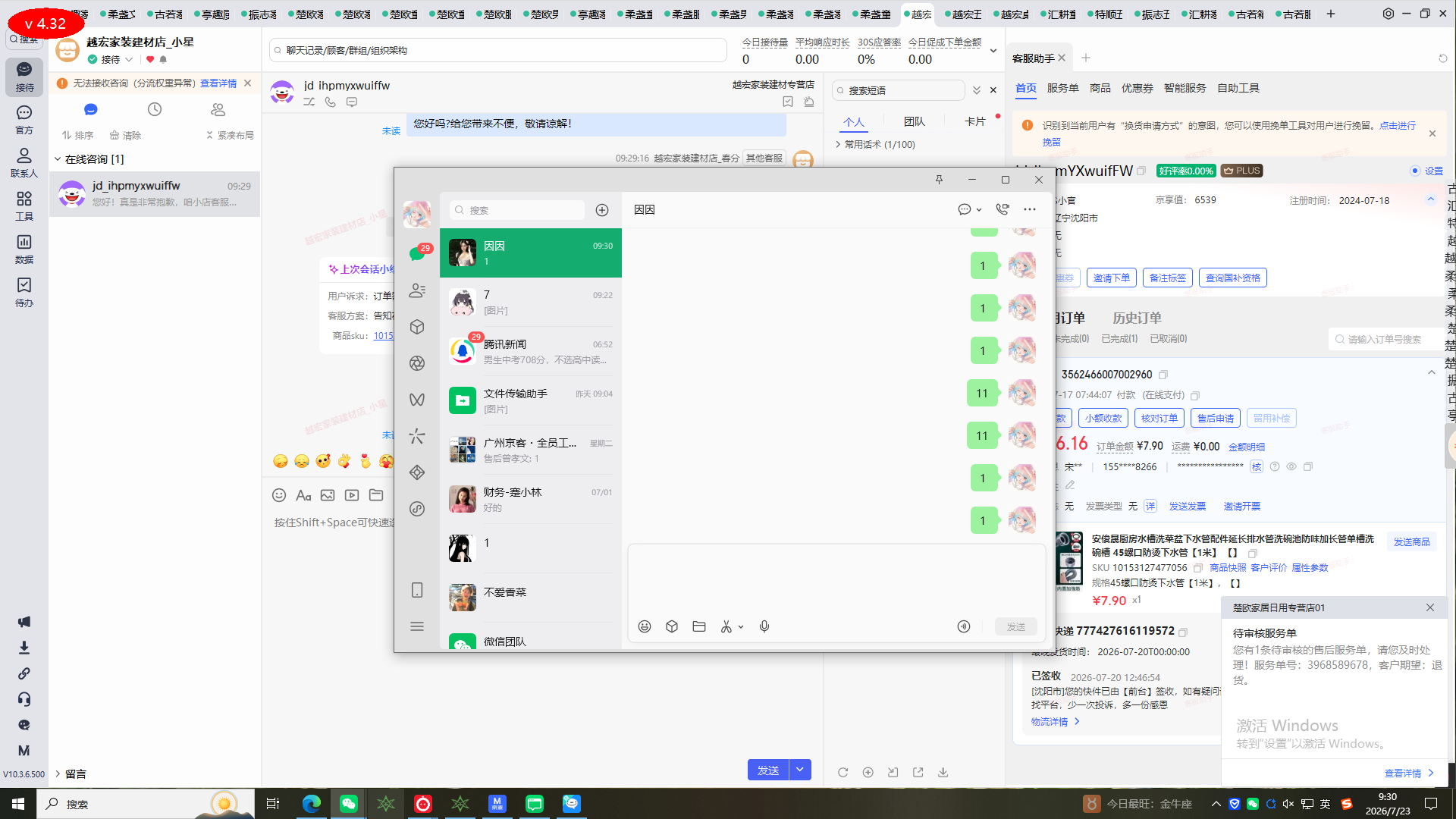The image size is (1456, 819).
Task: Open the 联系人 contacts sidebar icon
Action: 24,163
